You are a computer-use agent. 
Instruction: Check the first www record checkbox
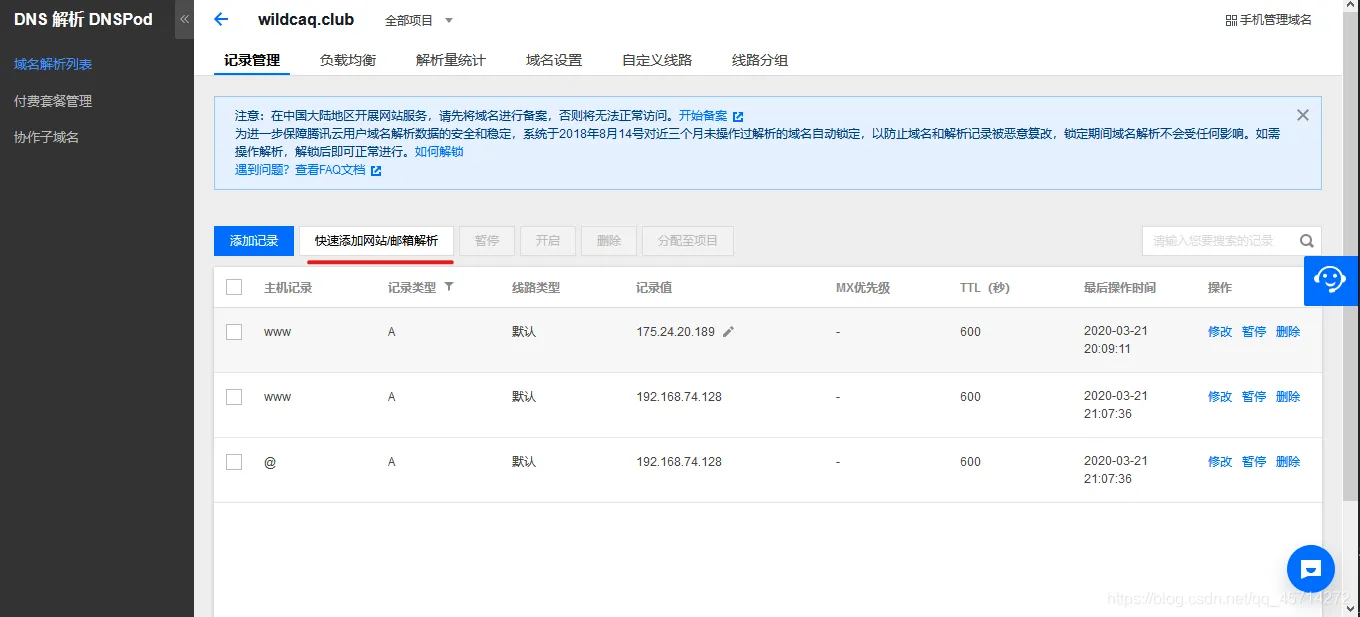(233, 330)
